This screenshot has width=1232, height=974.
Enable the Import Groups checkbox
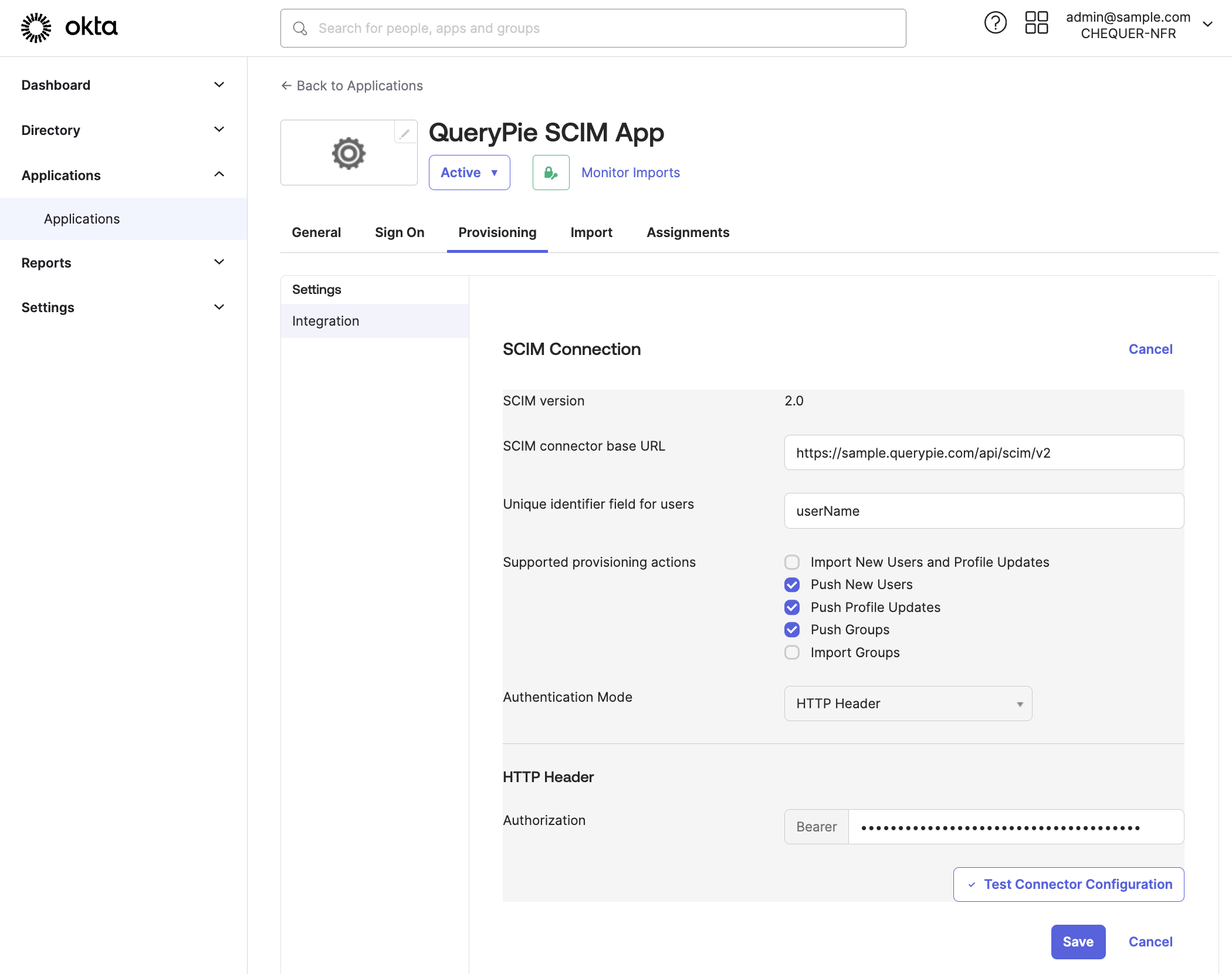point(792,652)
